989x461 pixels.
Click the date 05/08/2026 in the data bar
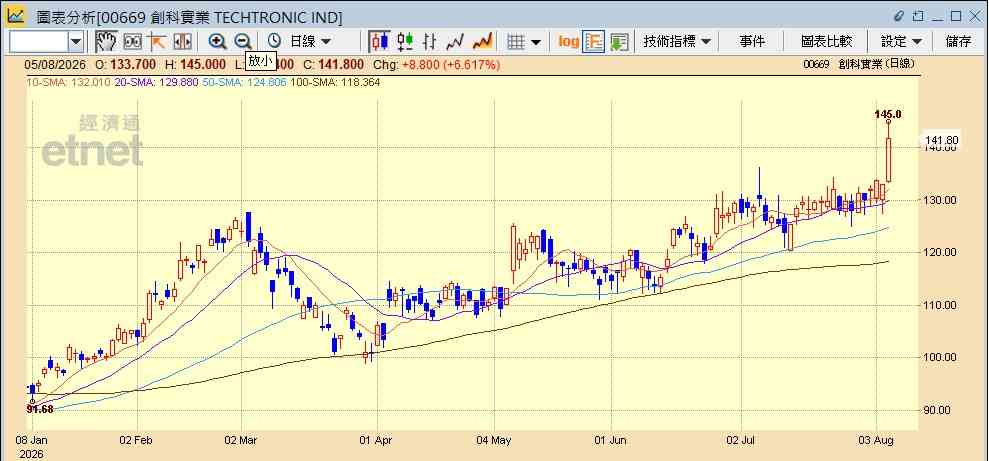[56, 64]
